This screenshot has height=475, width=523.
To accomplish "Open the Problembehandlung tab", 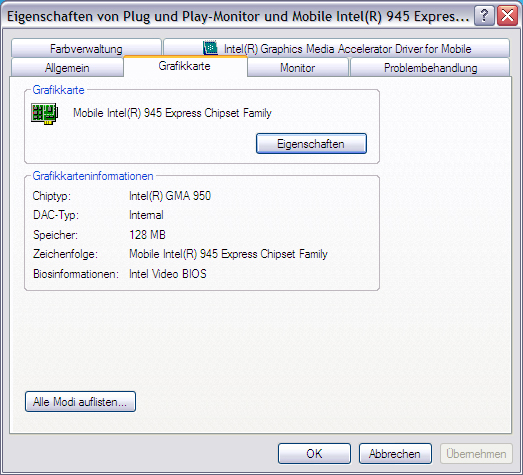I will pos(430,68).
